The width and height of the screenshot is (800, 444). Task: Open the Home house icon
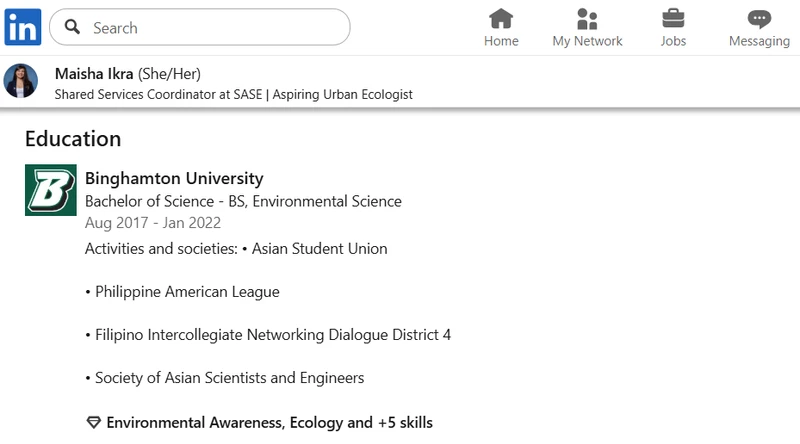501,19
